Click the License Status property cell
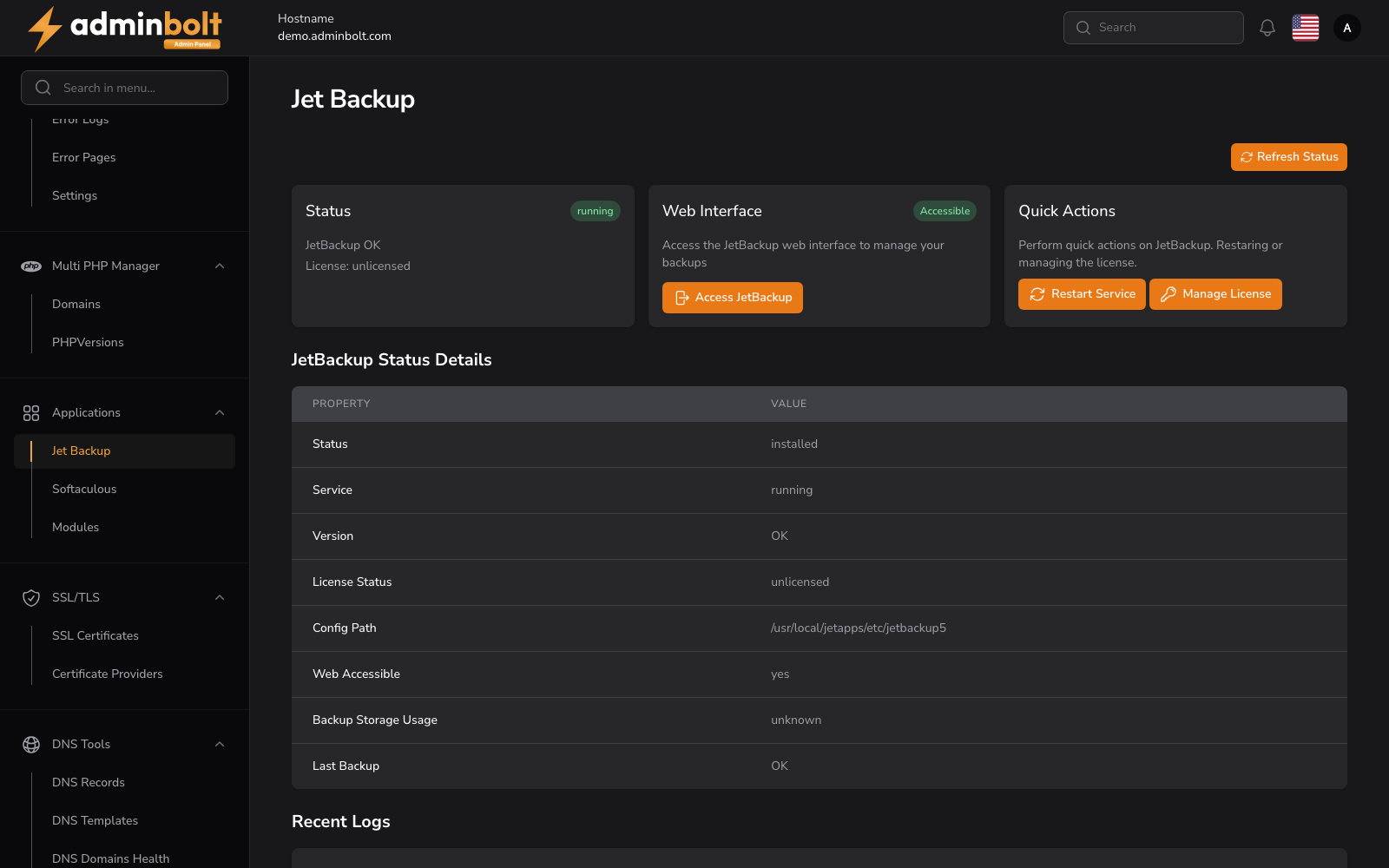 352,582
